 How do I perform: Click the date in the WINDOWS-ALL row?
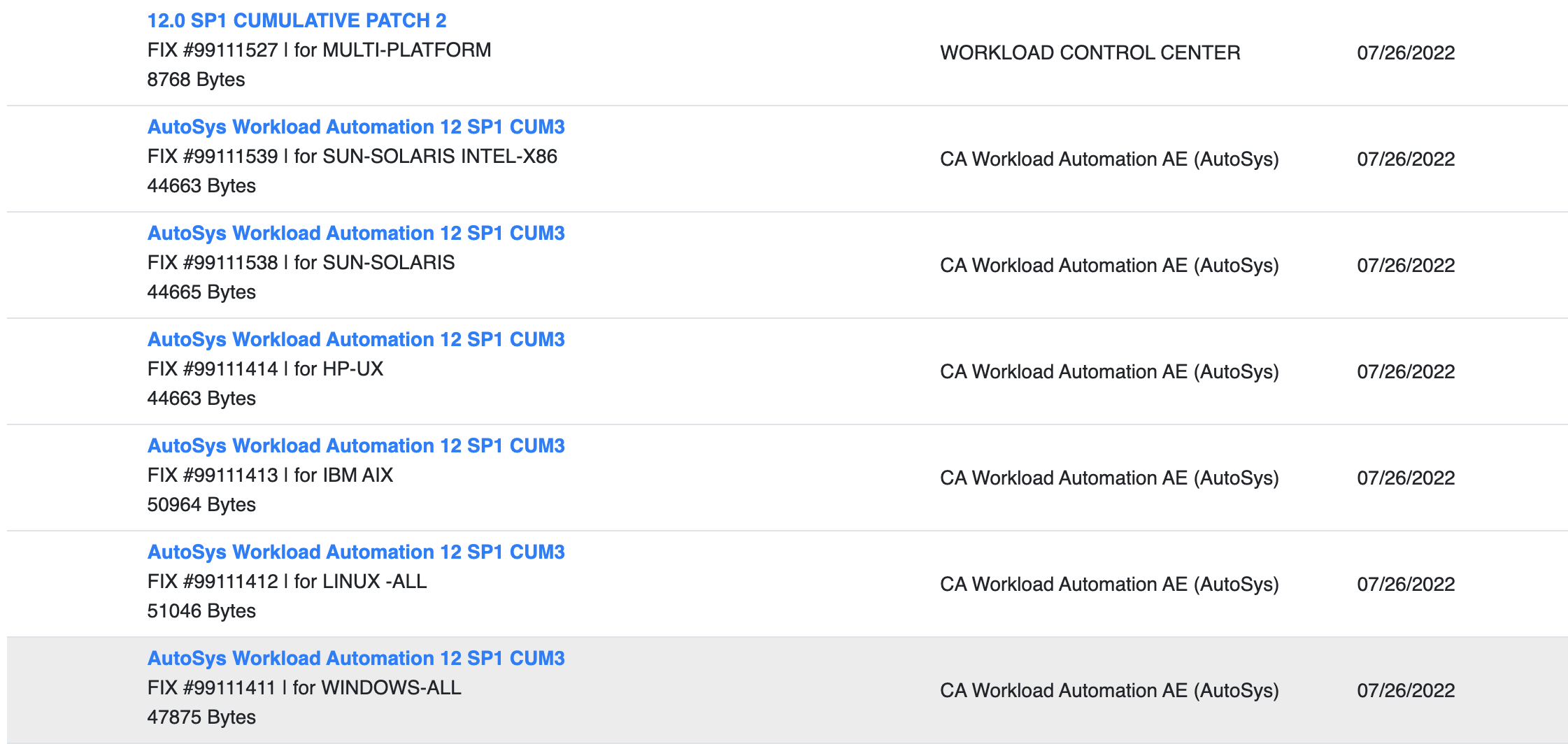[1406, 690]
